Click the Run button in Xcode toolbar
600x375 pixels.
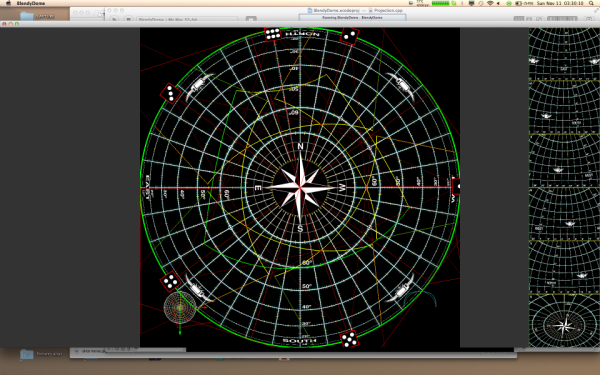pos(114,19)
